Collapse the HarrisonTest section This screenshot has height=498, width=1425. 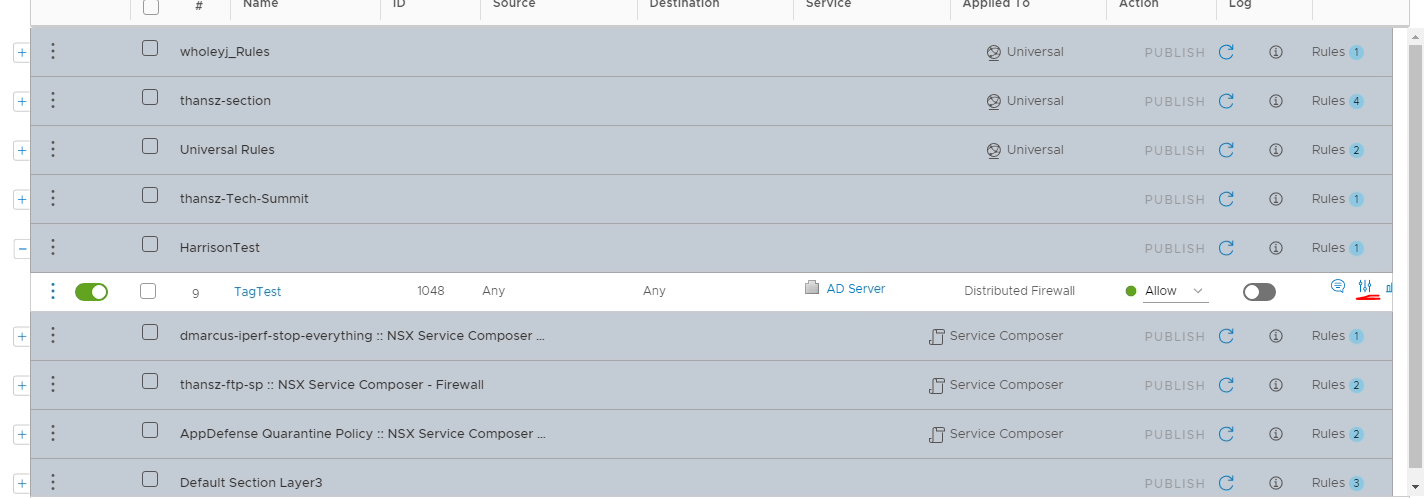[22, 249]
